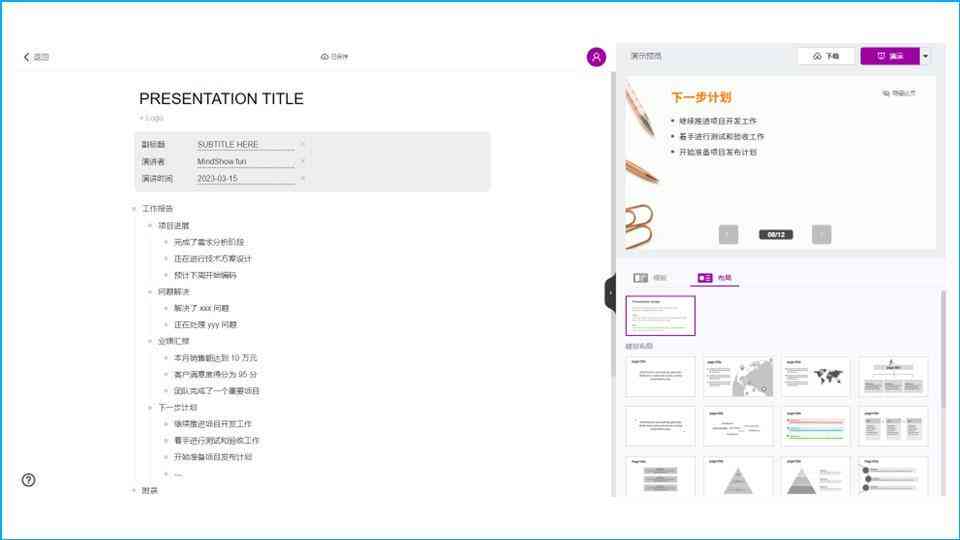Click the ... placeholder outline item
Screen dimensions: 960x540
click(x=178, y=474)
